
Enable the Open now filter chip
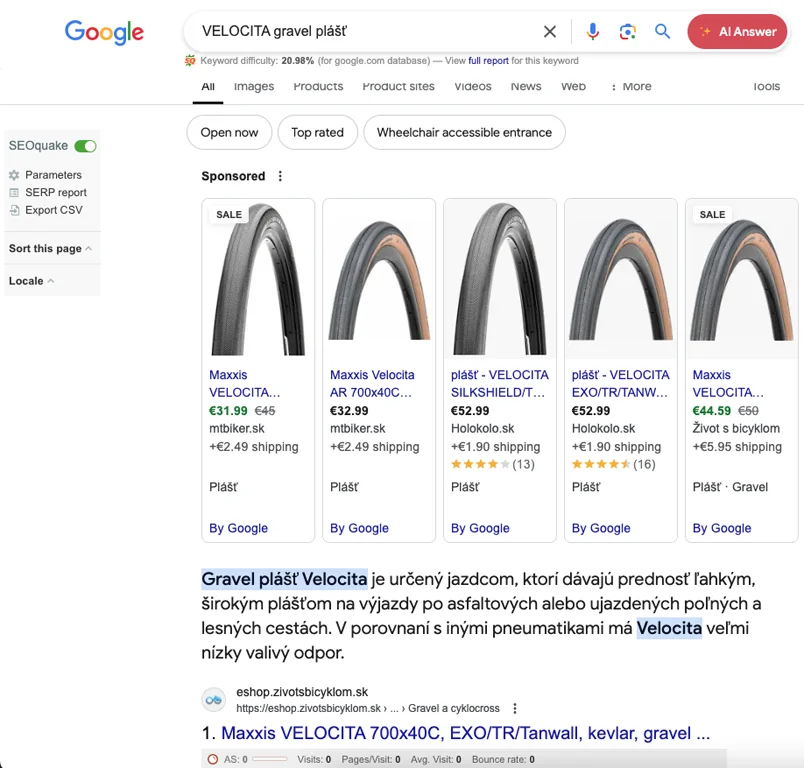[229, 132]
